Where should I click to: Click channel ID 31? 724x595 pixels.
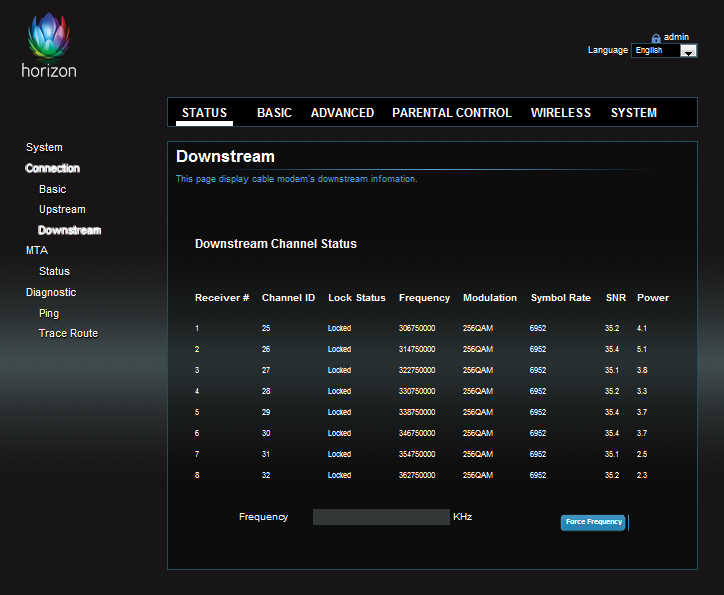(265, 454)
